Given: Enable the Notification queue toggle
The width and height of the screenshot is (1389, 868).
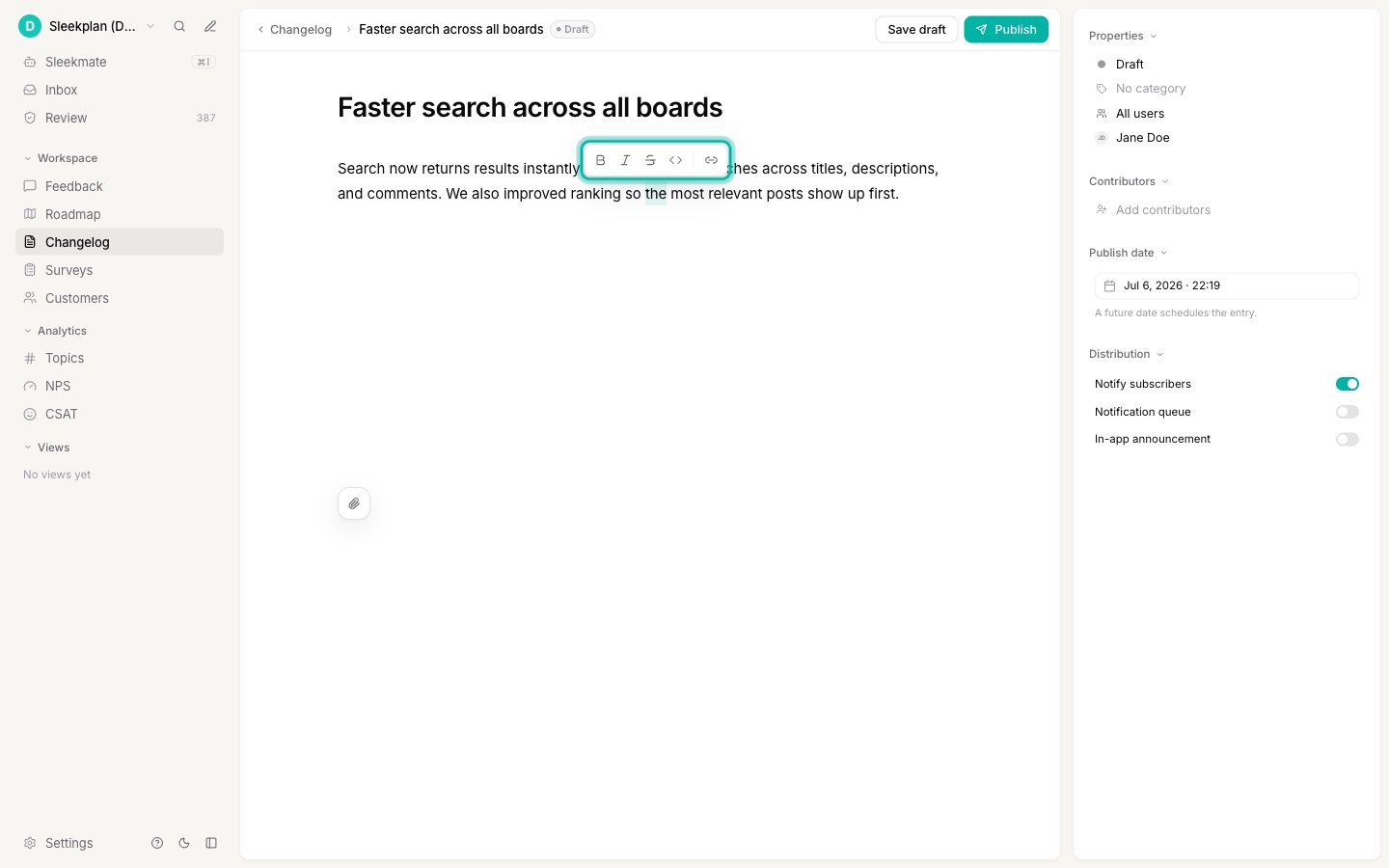Looking at the screenshot, I should [1348, 412].
